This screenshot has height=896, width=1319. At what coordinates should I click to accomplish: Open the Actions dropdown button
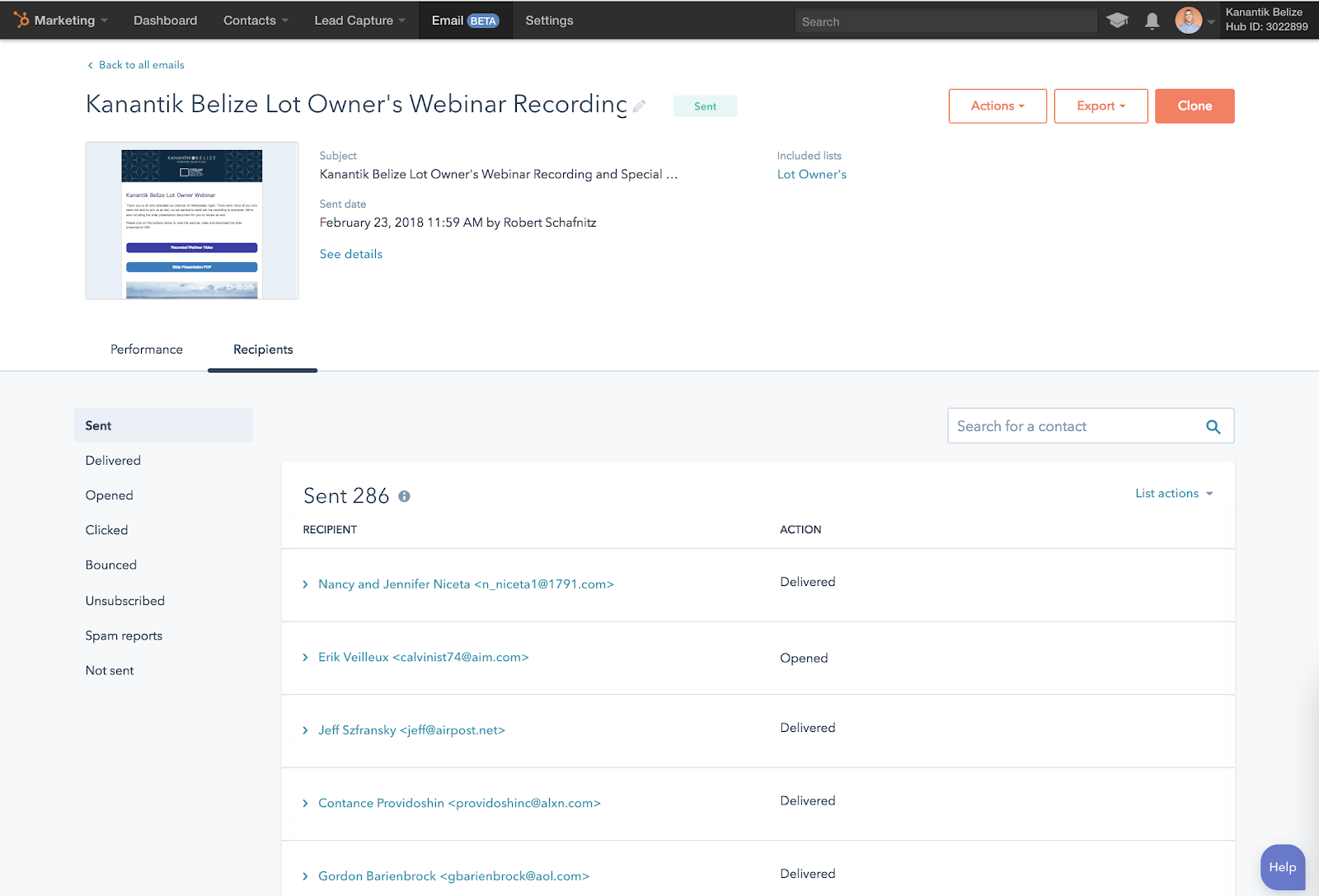[997, 106]
